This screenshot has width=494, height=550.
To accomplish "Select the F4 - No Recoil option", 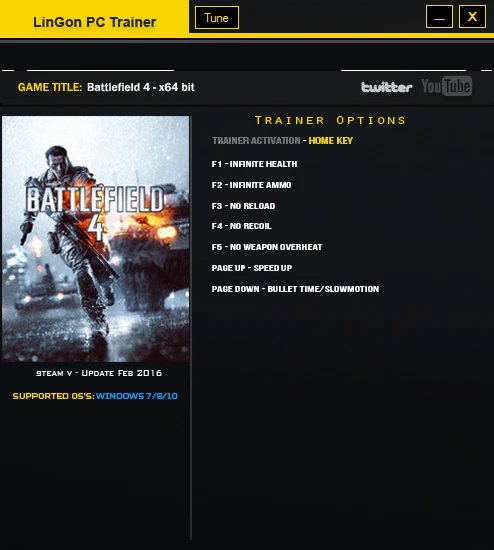I will pos(241,226).
